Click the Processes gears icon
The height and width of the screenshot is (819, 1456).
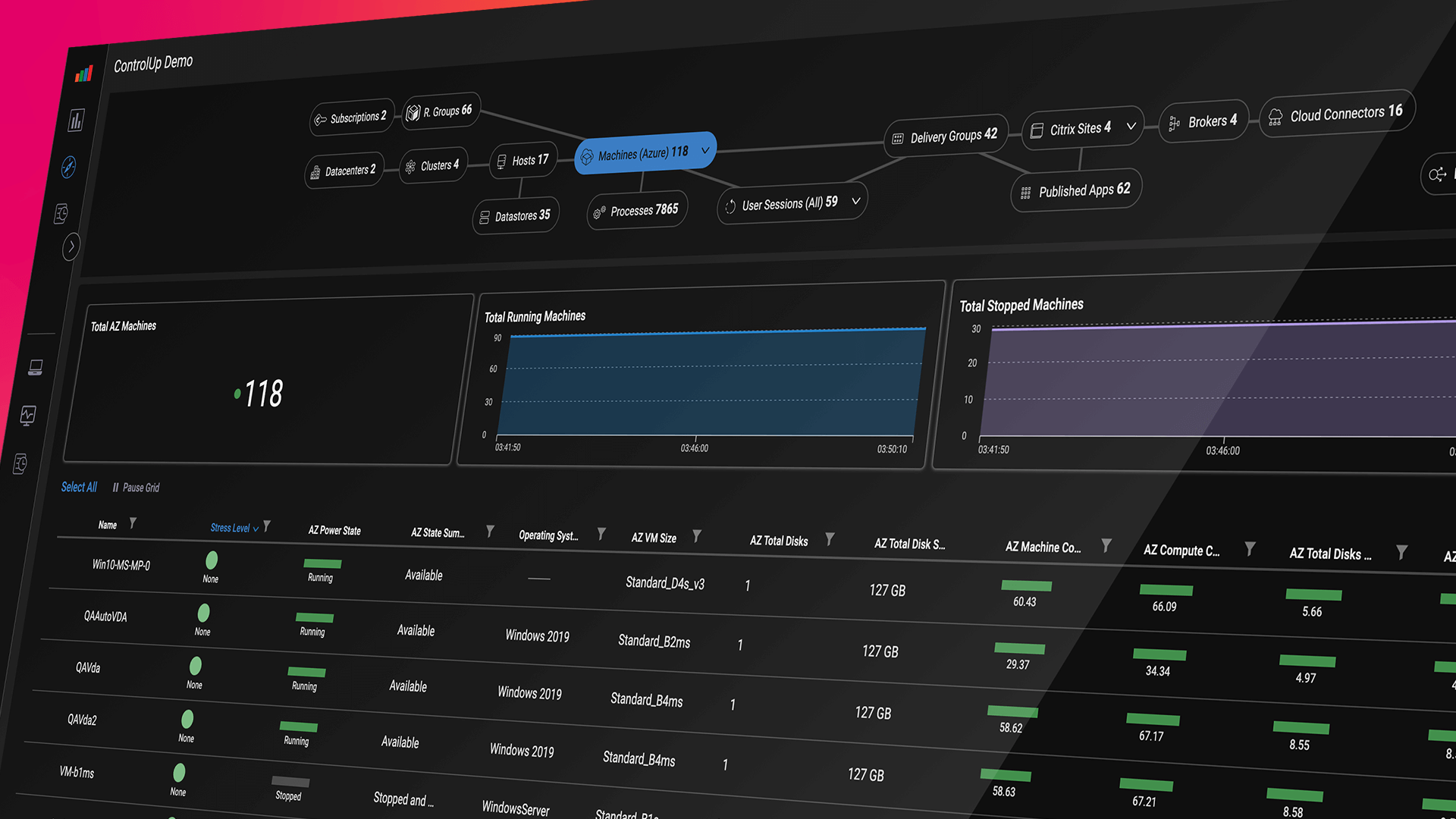point(599,212)
